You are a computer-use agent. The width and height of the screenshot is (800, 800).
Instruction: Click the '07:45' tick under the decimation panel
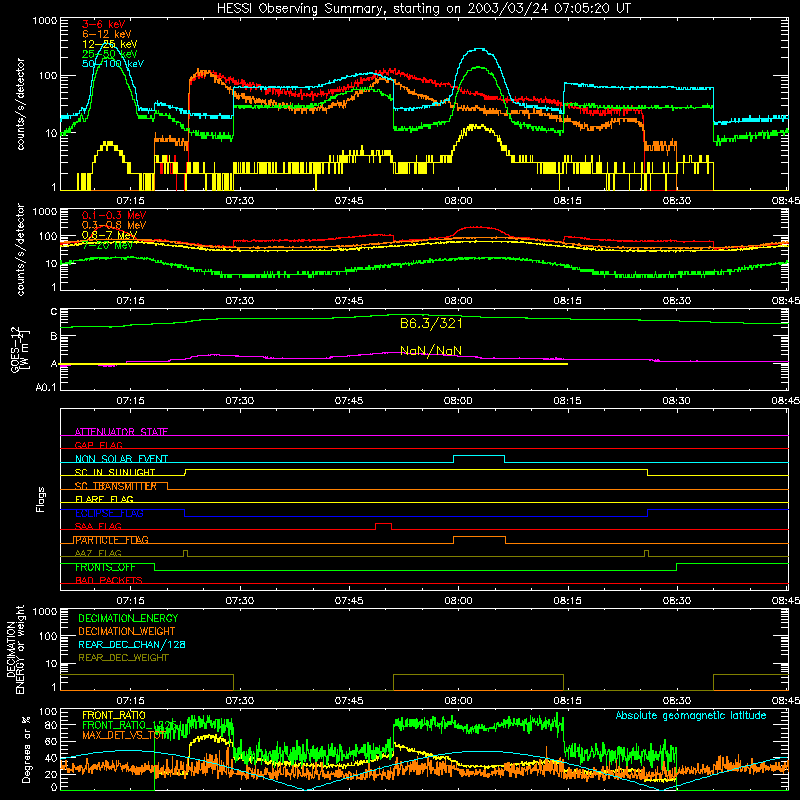click(x=349, y=701)
